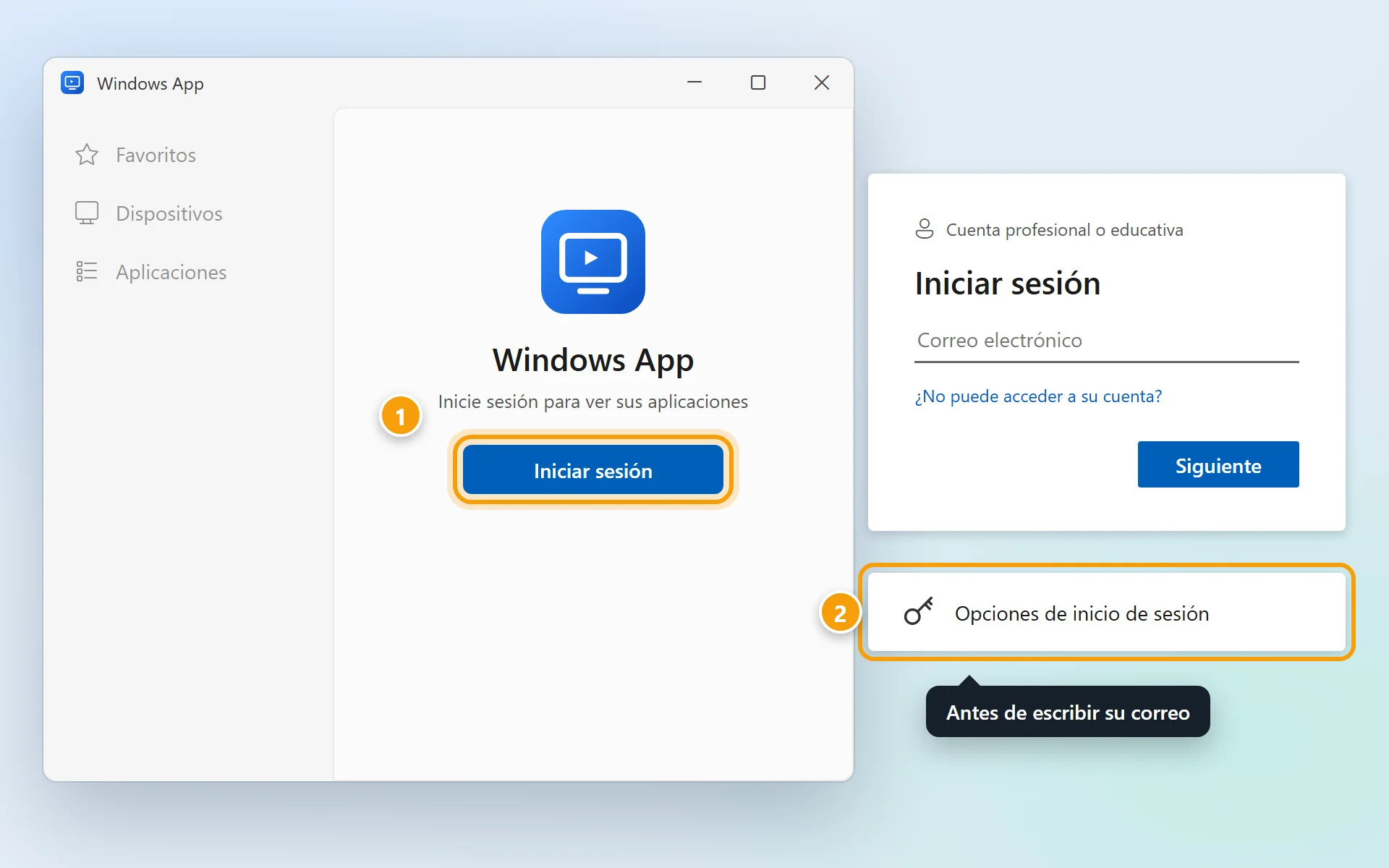Click the 'Inicie sesión para ver sus aplicaciones' text
The image size is (1389, 868).
coord(593,401)
